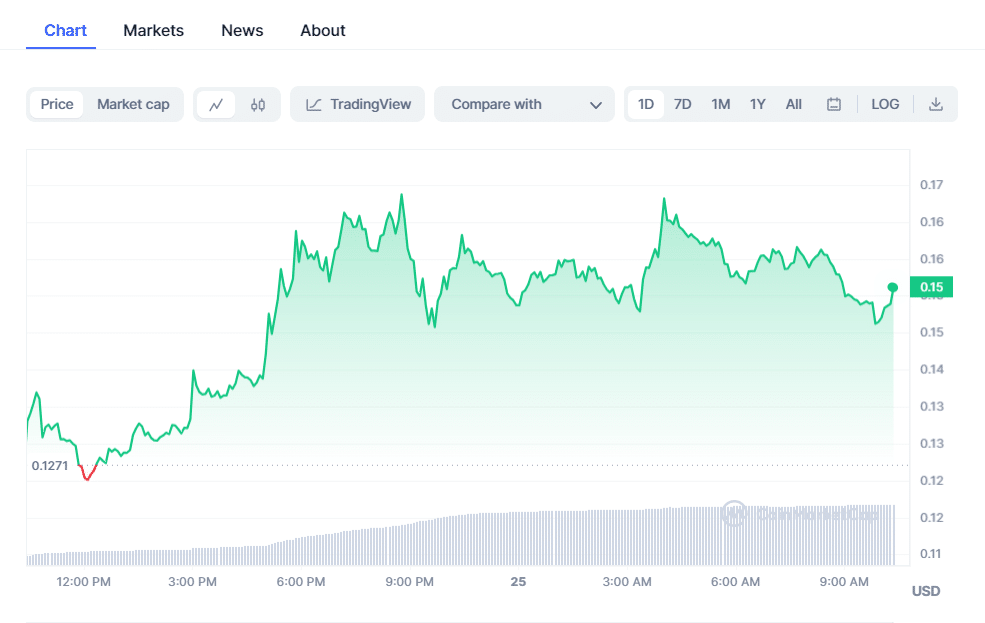Viewport: 985px width, 623px height.
Task: Click the 3:00 AM axis label
Action: click(x=627, y=582)
